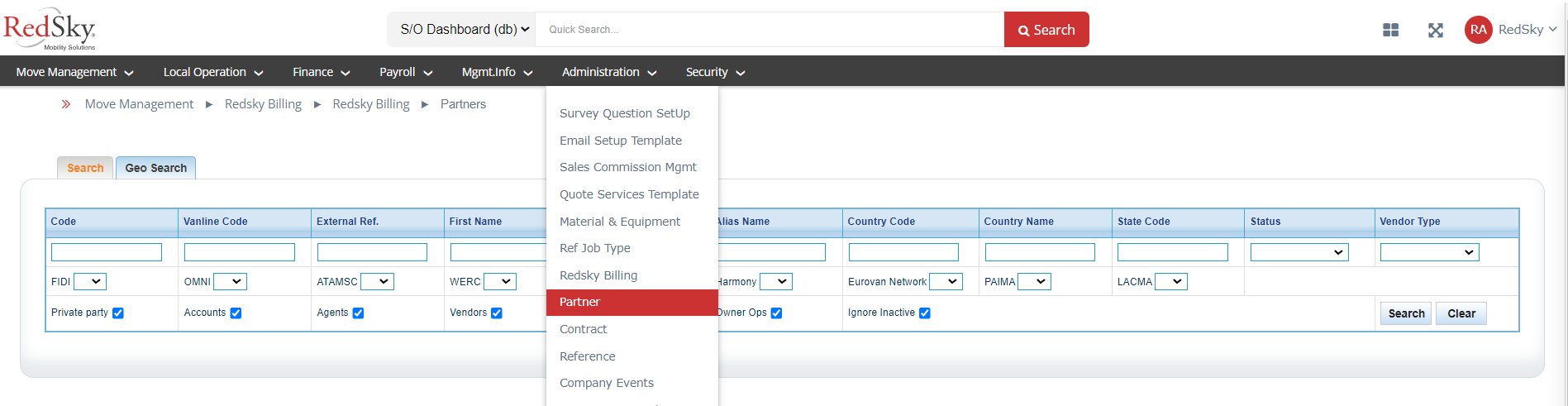Screen dimensions: 1568x406
Task: Open the FIDI dropdown
Action: 90,282
